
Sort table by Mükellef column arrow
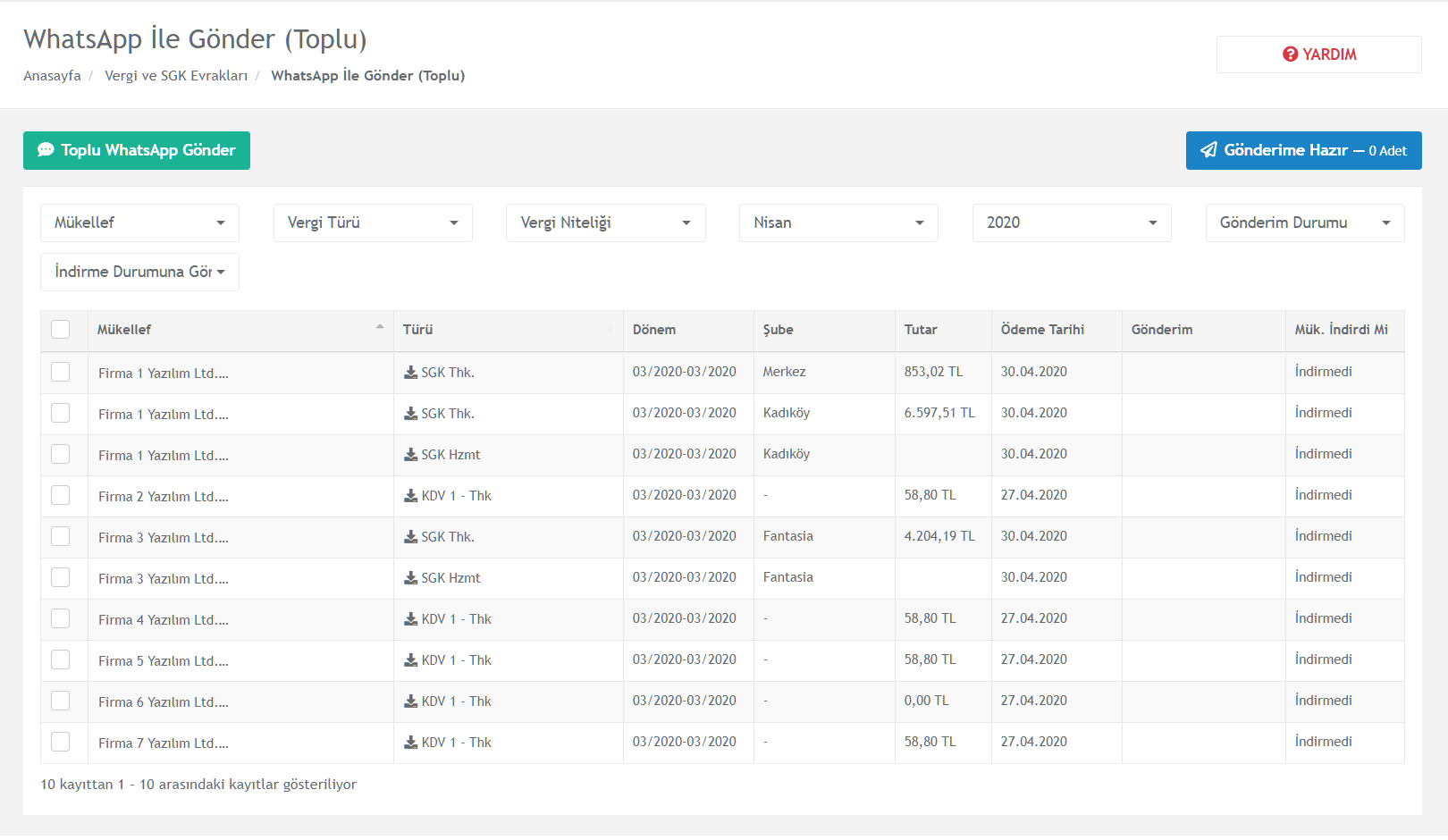380,328
